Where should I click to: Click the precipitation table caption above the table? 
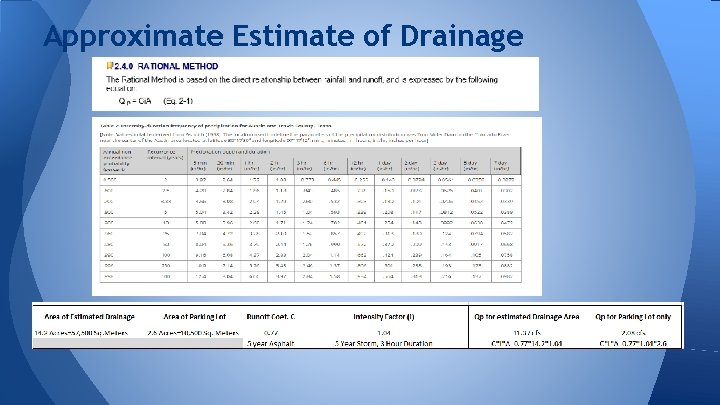(x=216, y=125)
